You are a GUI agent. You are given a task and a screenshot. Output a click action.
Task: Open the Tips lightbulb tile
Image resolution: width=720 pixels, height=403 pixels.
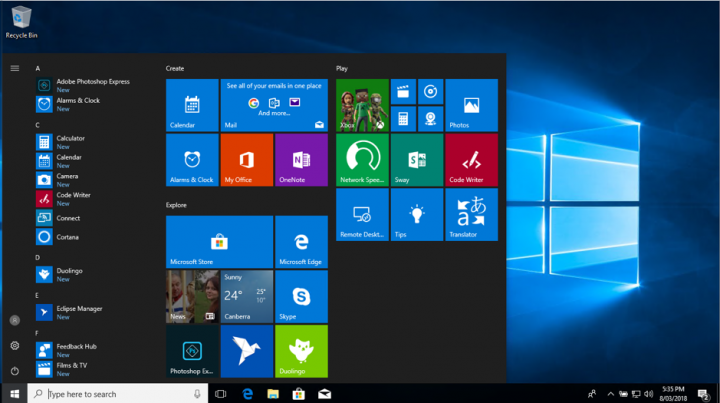416,215
